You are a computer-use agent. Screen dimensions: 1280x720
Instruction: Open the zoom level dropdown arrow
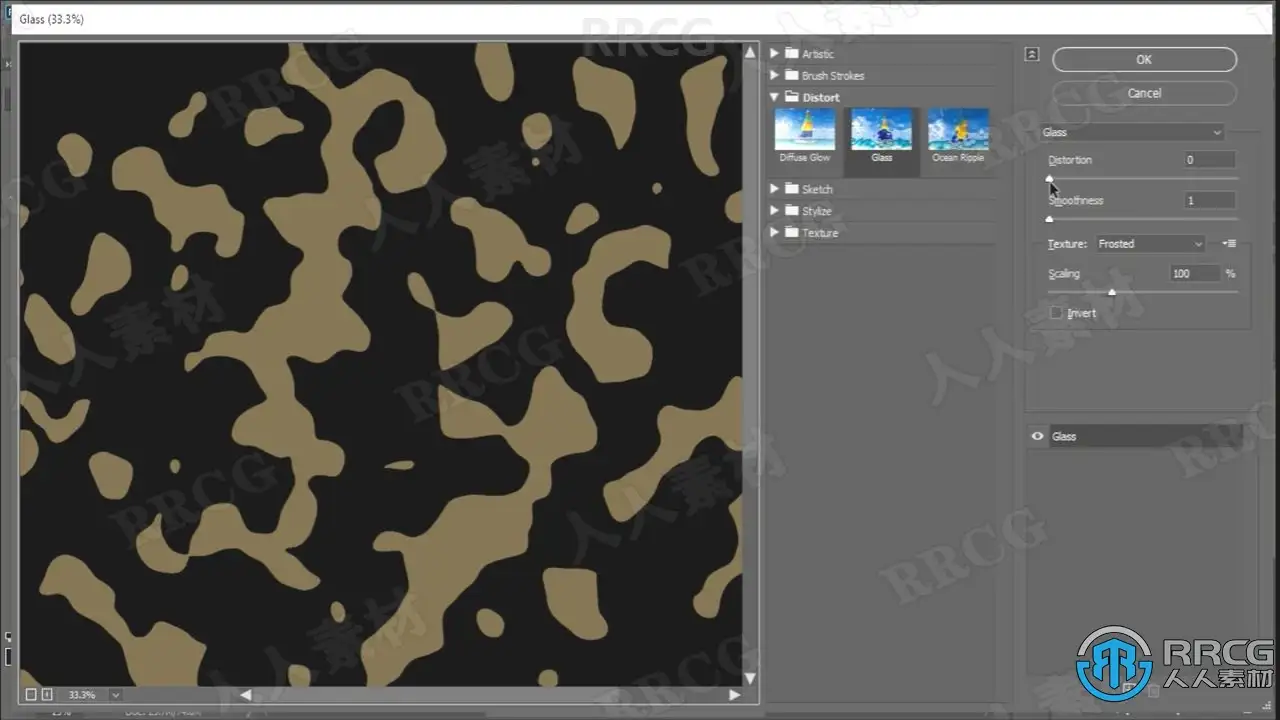(x=115, y=694)
